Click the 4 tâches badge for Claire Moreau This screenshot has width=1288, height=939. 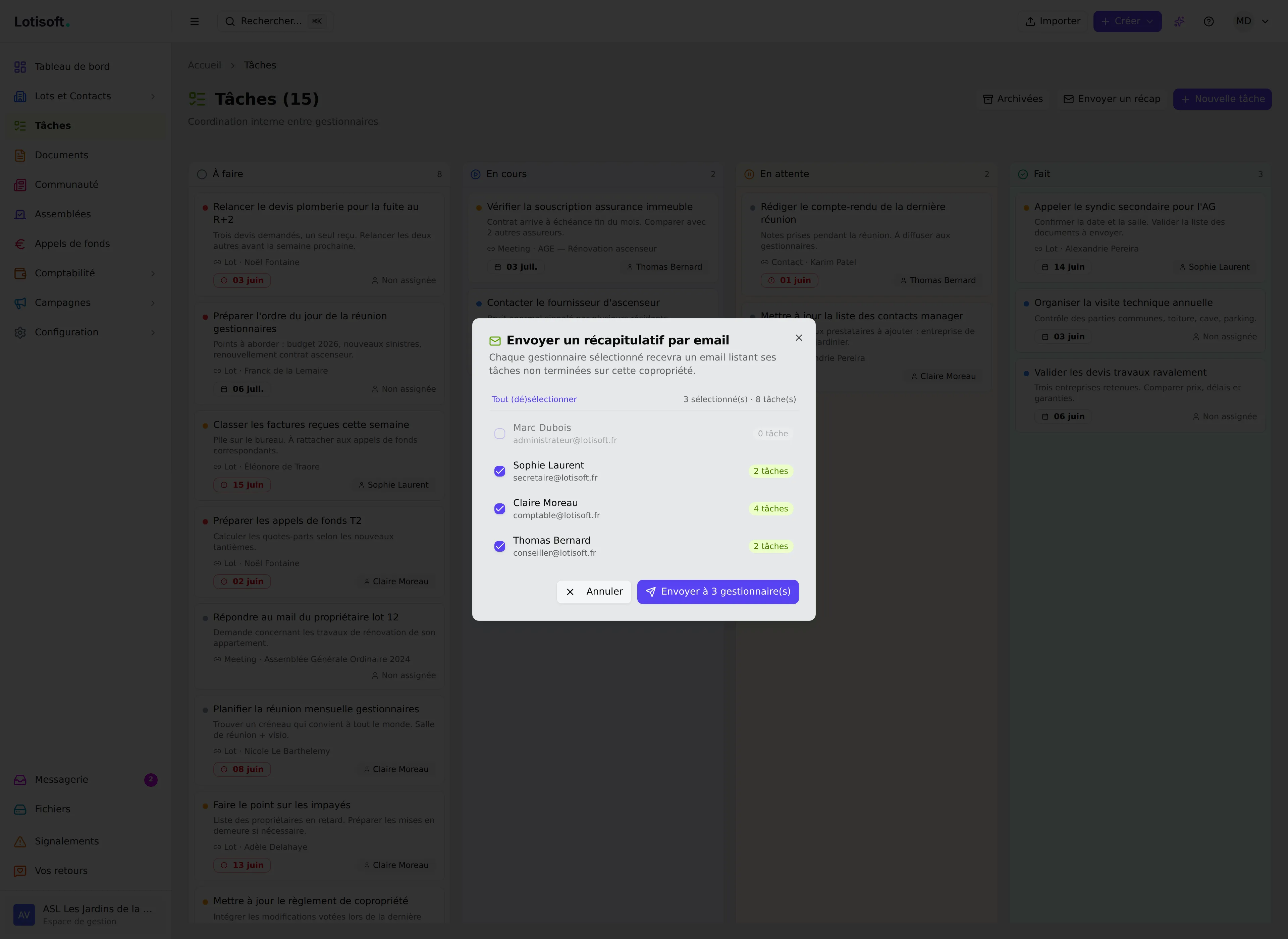(x=771, y=509)
